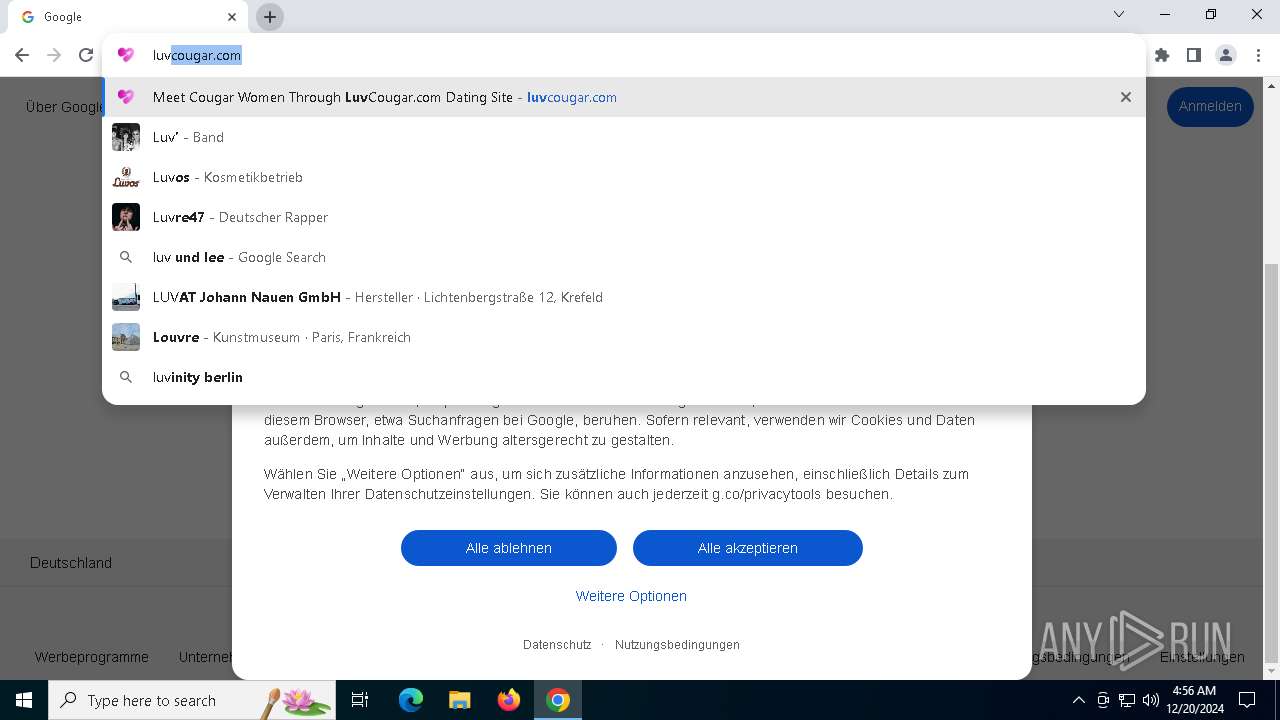
Task: Select the LUVAT Johann Nauen GmbH suggestion
Action: coord(624,297)
